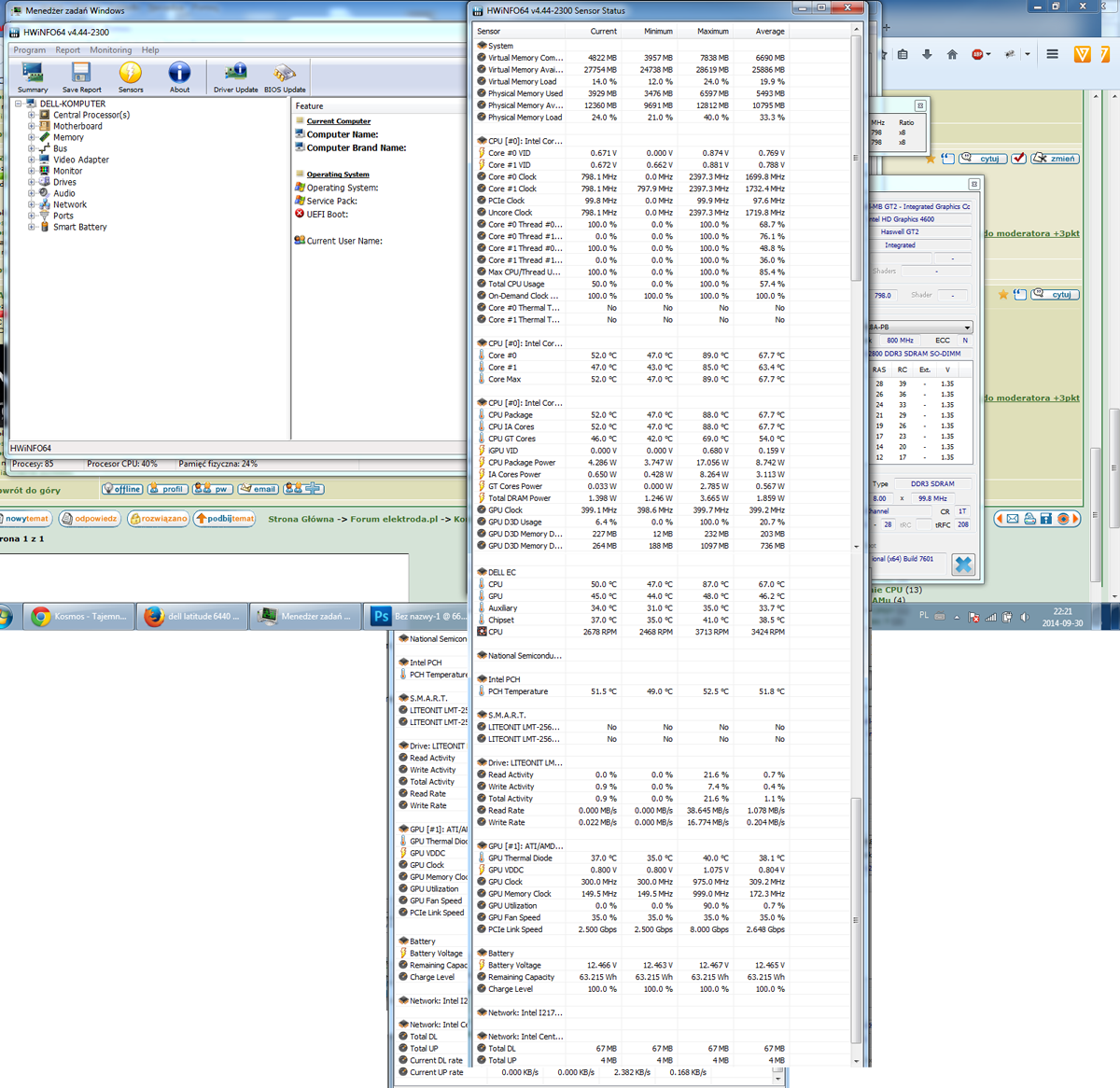
Task: Click the printer icon in forum pager bar
Action: tap(1029, 518)
